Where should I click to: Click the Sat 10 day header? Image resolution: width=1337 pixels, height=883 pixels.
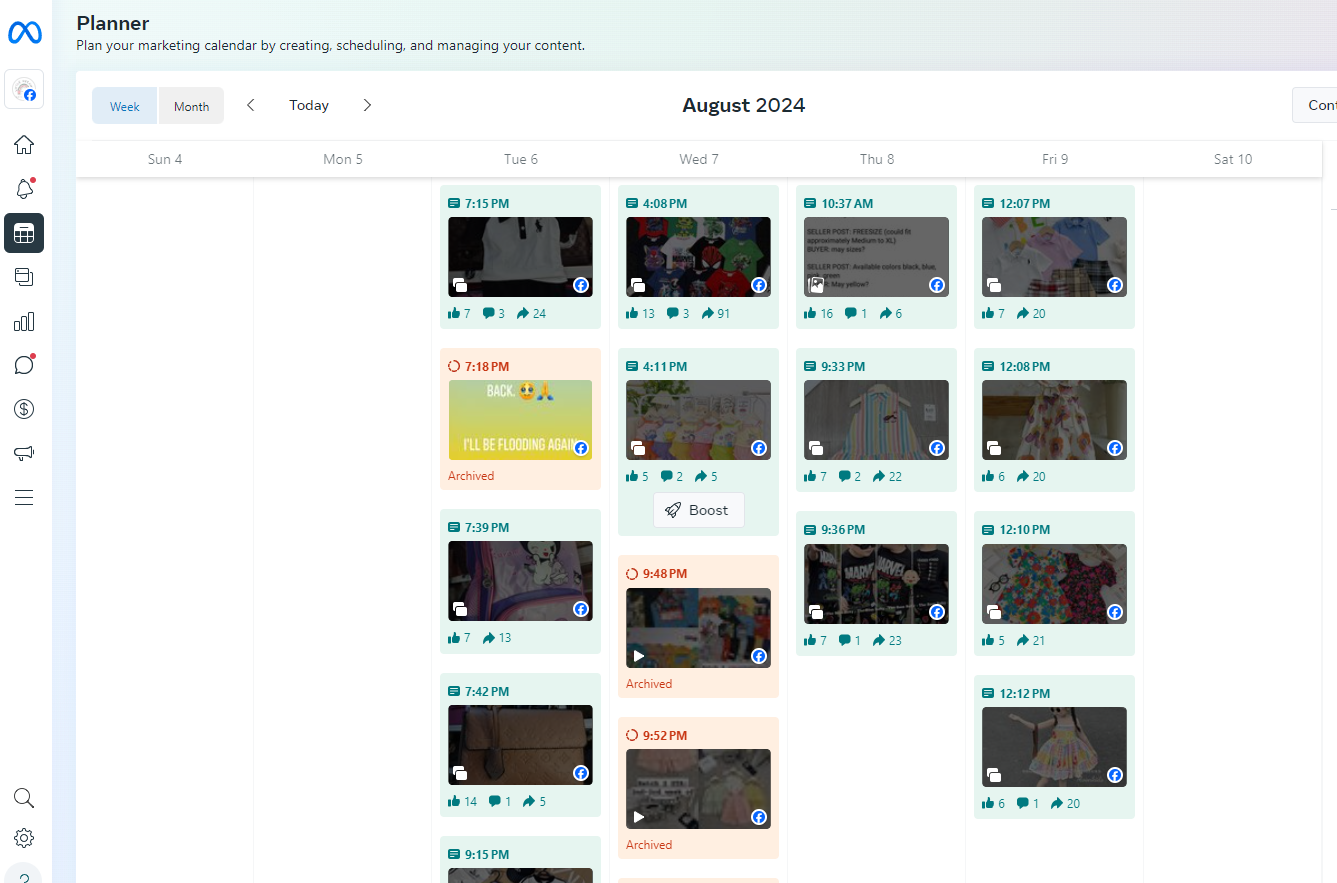1233,159
